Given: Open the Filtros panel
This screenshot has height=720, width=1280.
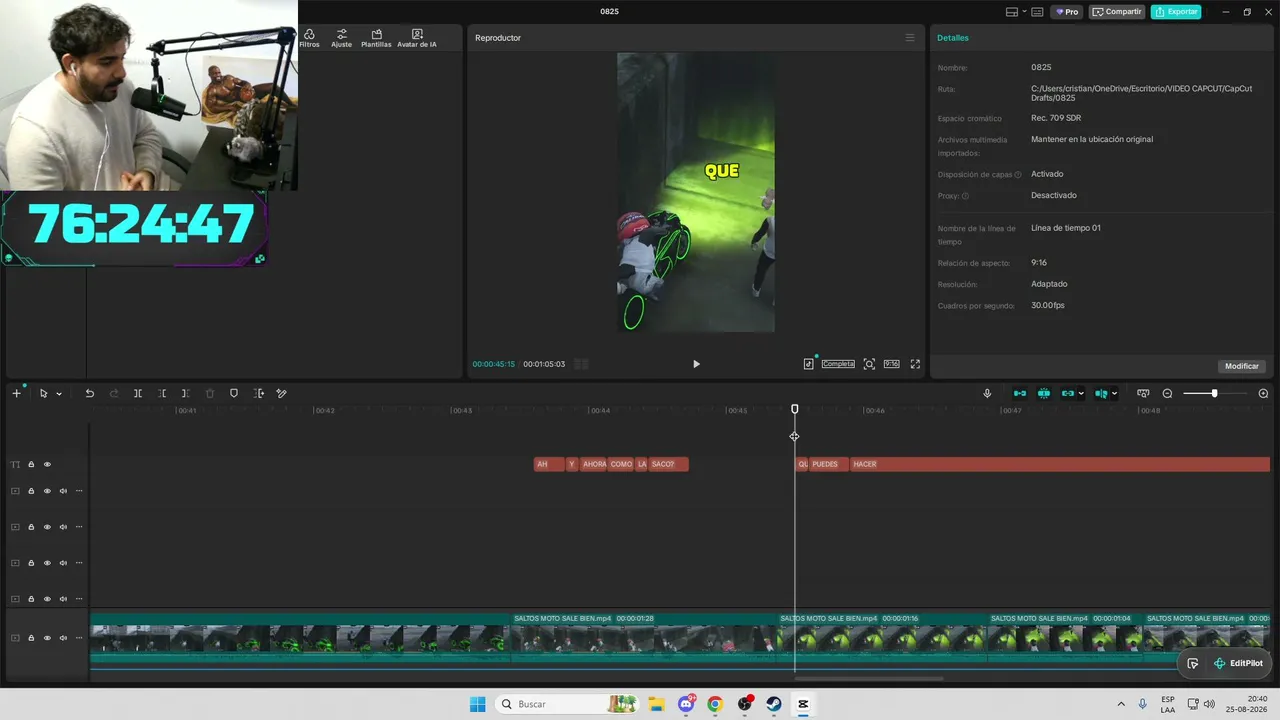Looking at the screenshot, I should coord(309,39).
